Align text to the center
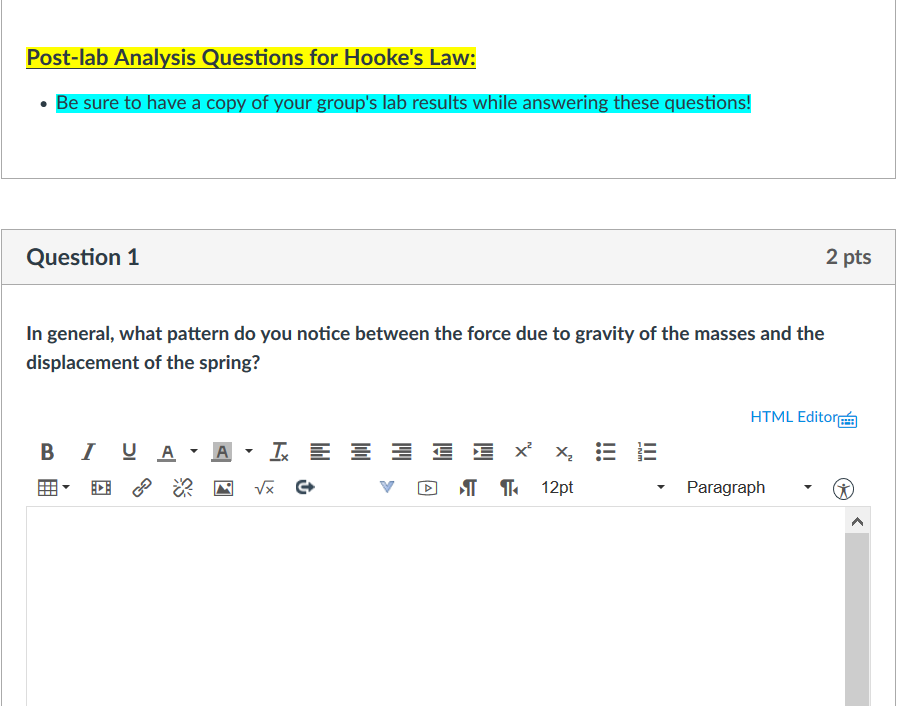The image size is (897, 706). coord(360,451)
